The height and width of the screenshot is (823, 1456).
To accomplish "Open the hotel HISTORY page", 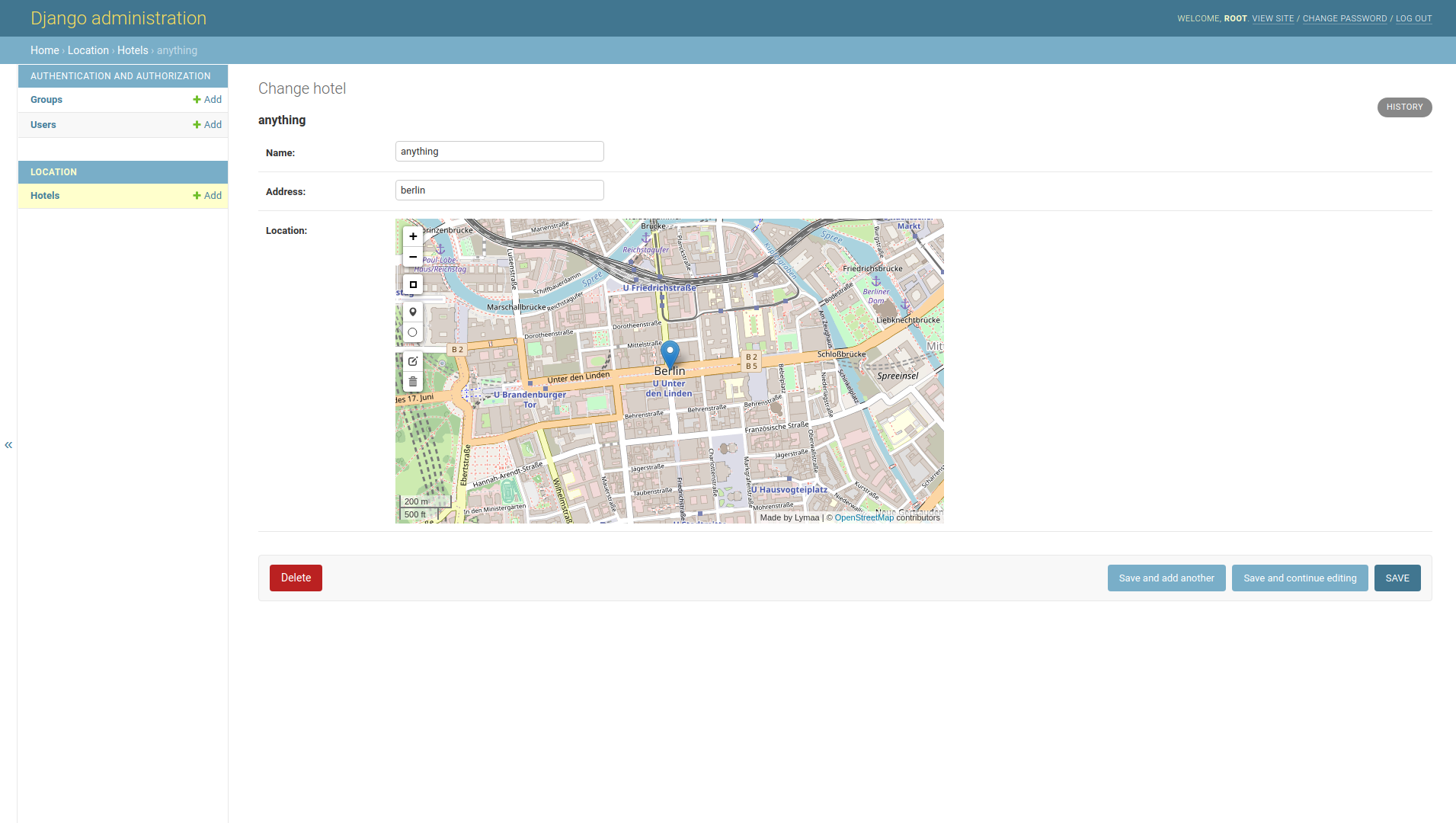I will (x=1403, y=107).
